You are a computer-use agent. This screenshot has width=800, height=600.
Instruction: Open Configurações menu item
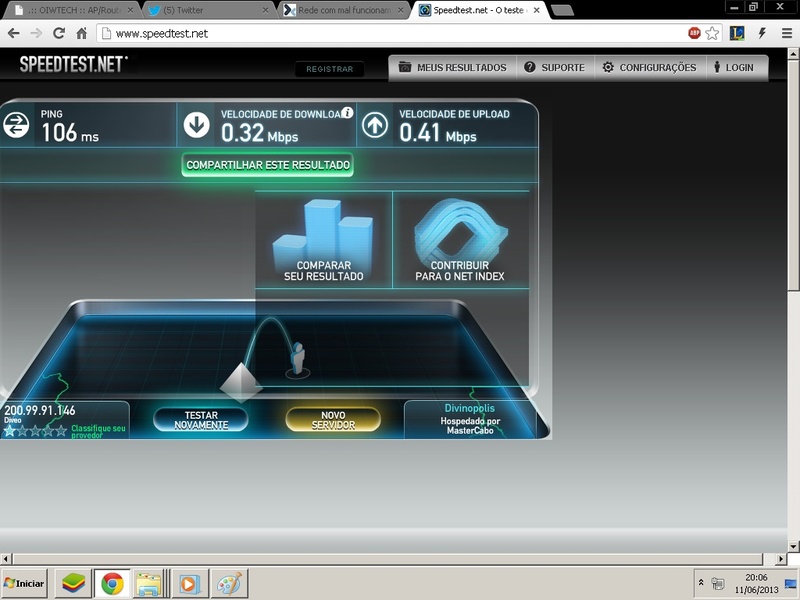click(650, 67)
